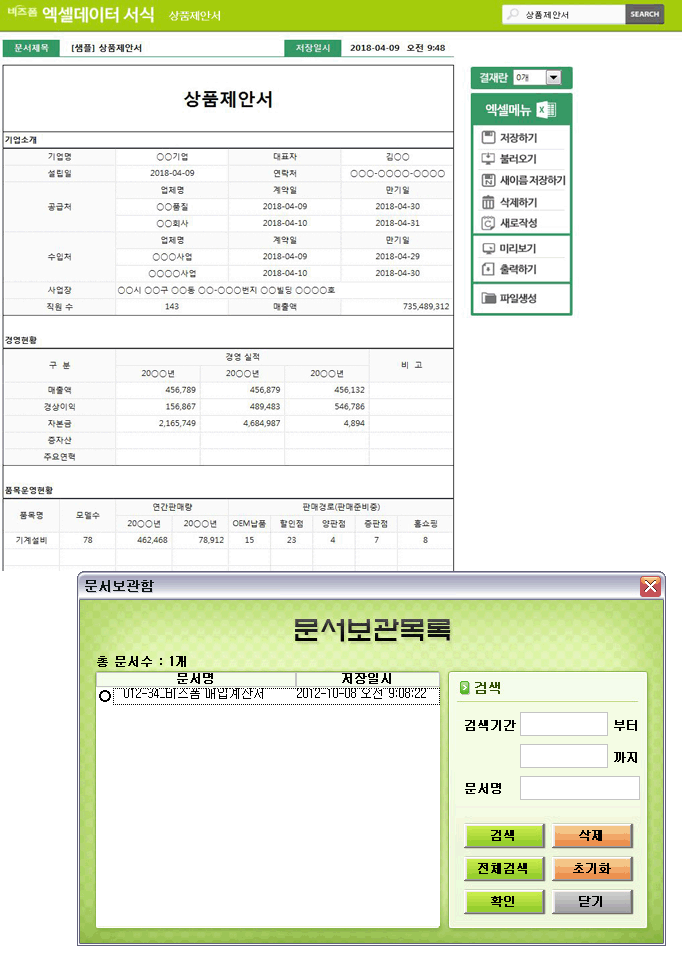Click the 모델수 value 78
The width and height of the screenshot is (682, 962).
[88, 540]
